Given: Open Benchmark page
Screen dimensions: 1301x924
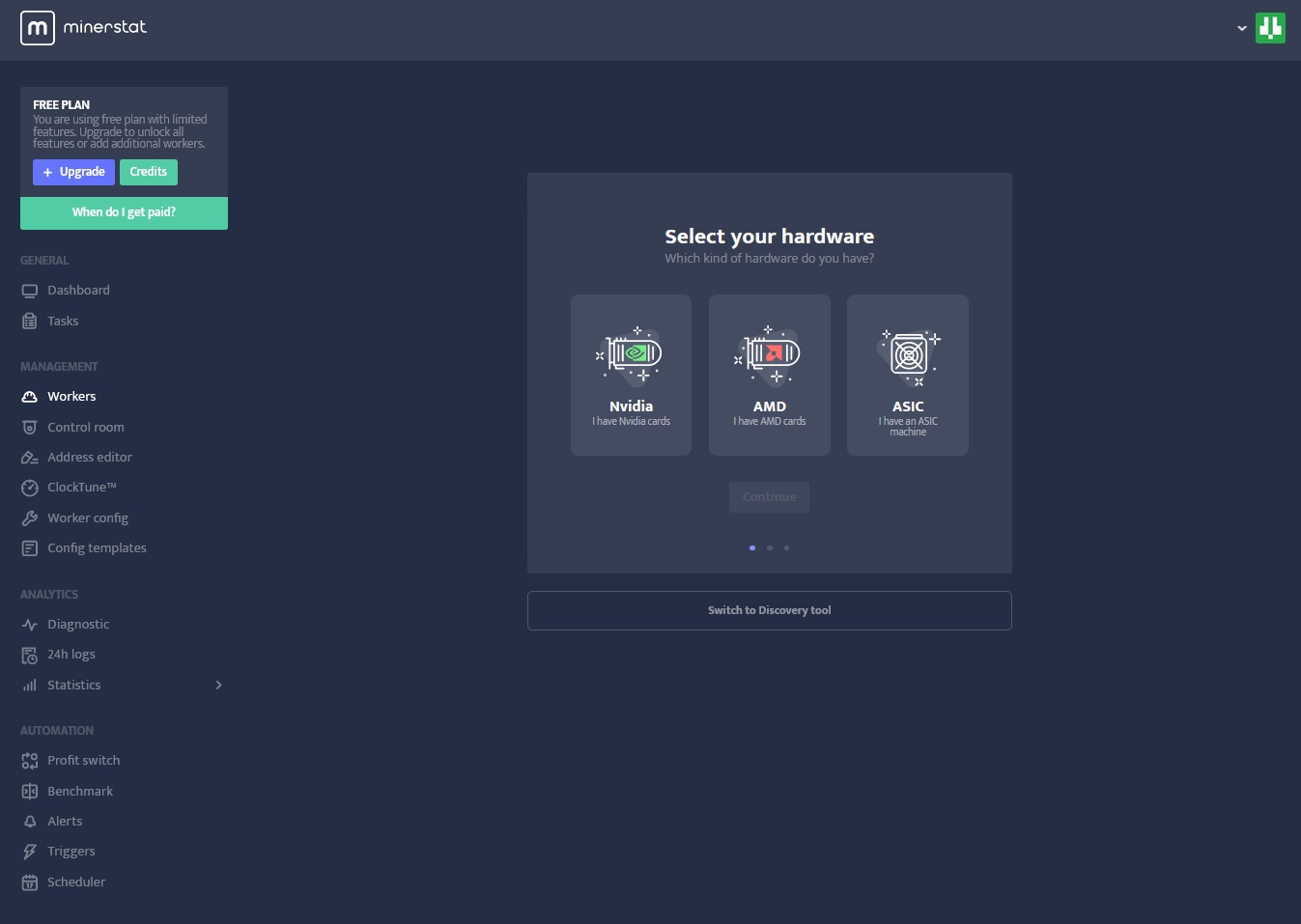Looking at the screenshot, I should 80,792.
